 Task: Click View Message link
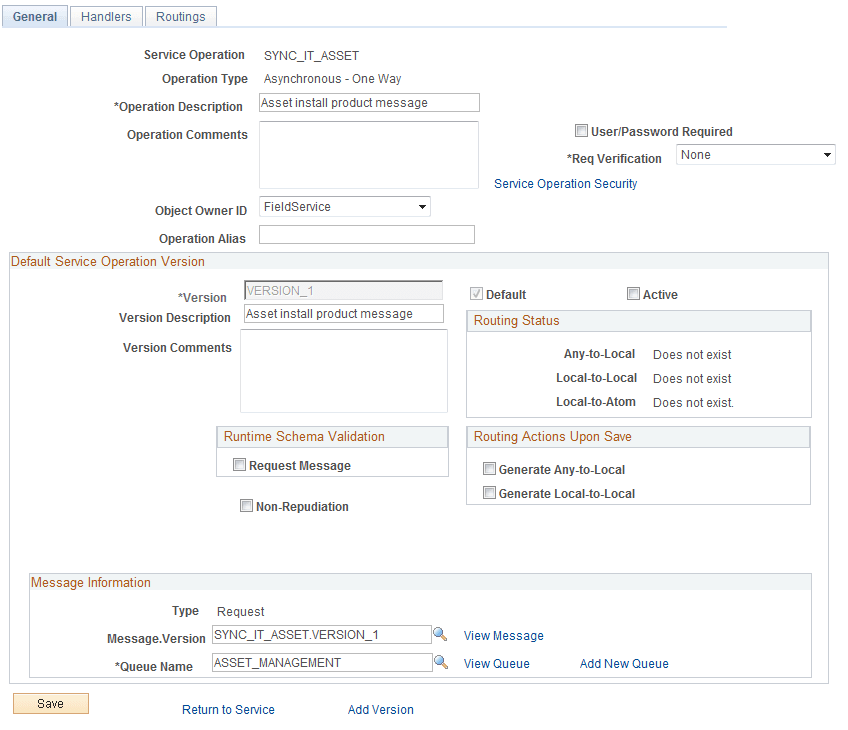click(503, 635)
